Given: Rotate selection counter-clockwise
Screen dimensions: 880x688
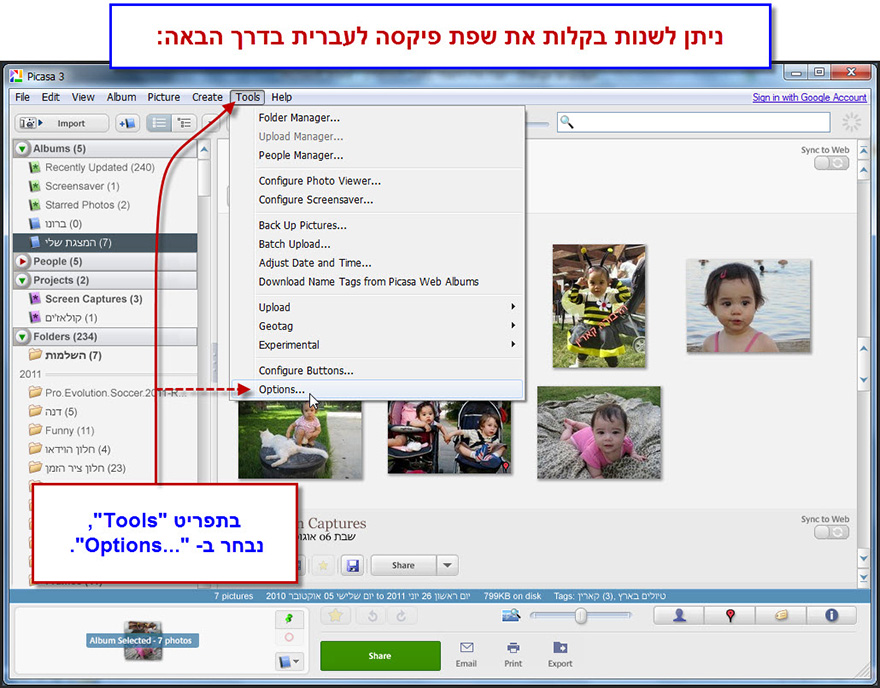Looking at the screenshot, I should coord(372,616).
